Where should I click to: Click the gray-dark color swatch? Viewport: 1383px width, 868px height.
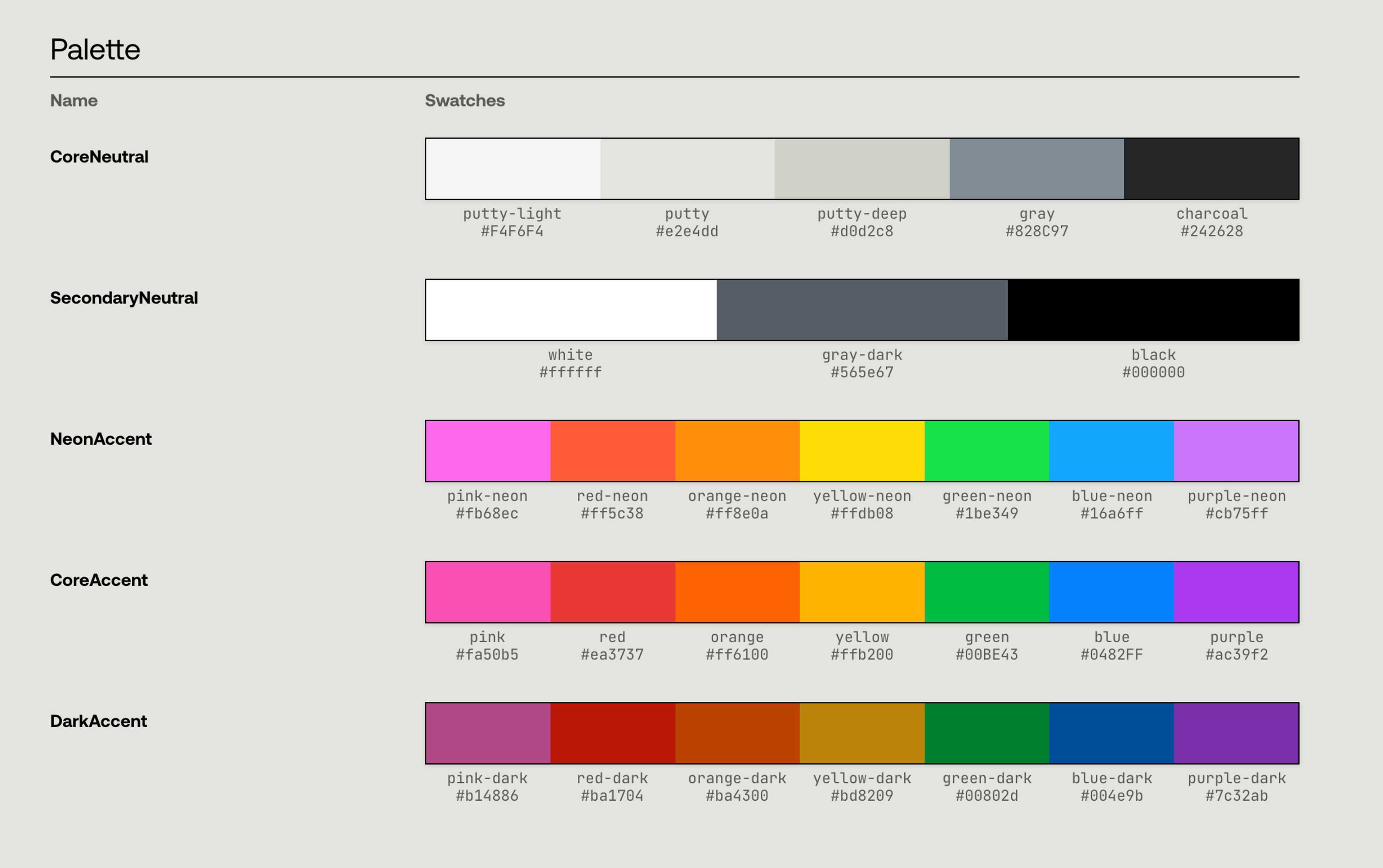(x=861, y=310)
